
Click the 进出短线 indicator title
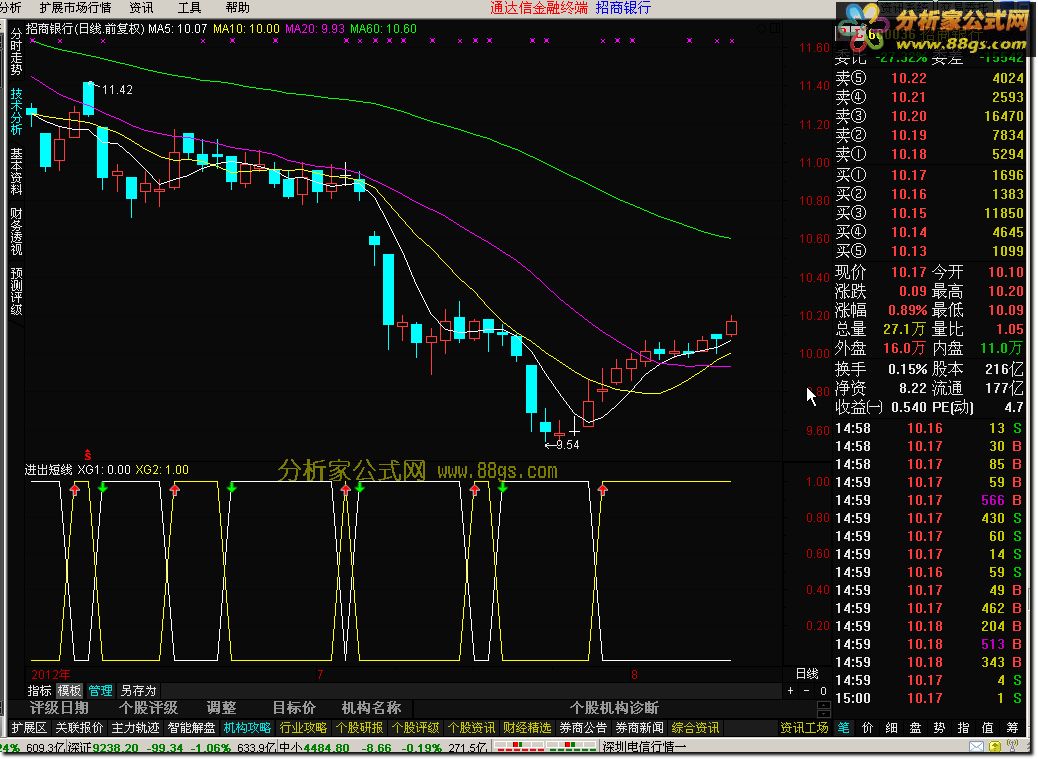(48, 470)
